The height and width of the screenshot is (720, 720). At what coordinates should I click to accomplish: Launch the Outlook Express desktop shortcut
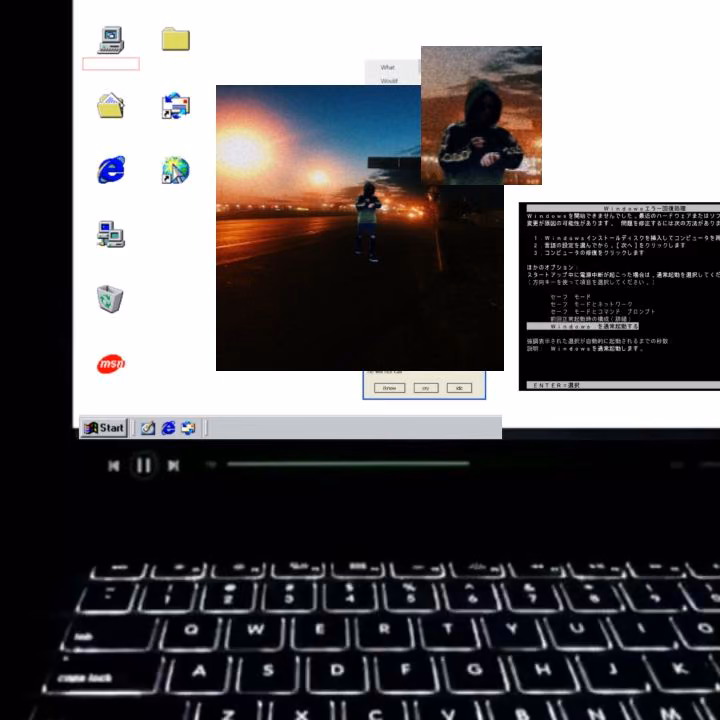pyautogui.click(x=175, y=106)
